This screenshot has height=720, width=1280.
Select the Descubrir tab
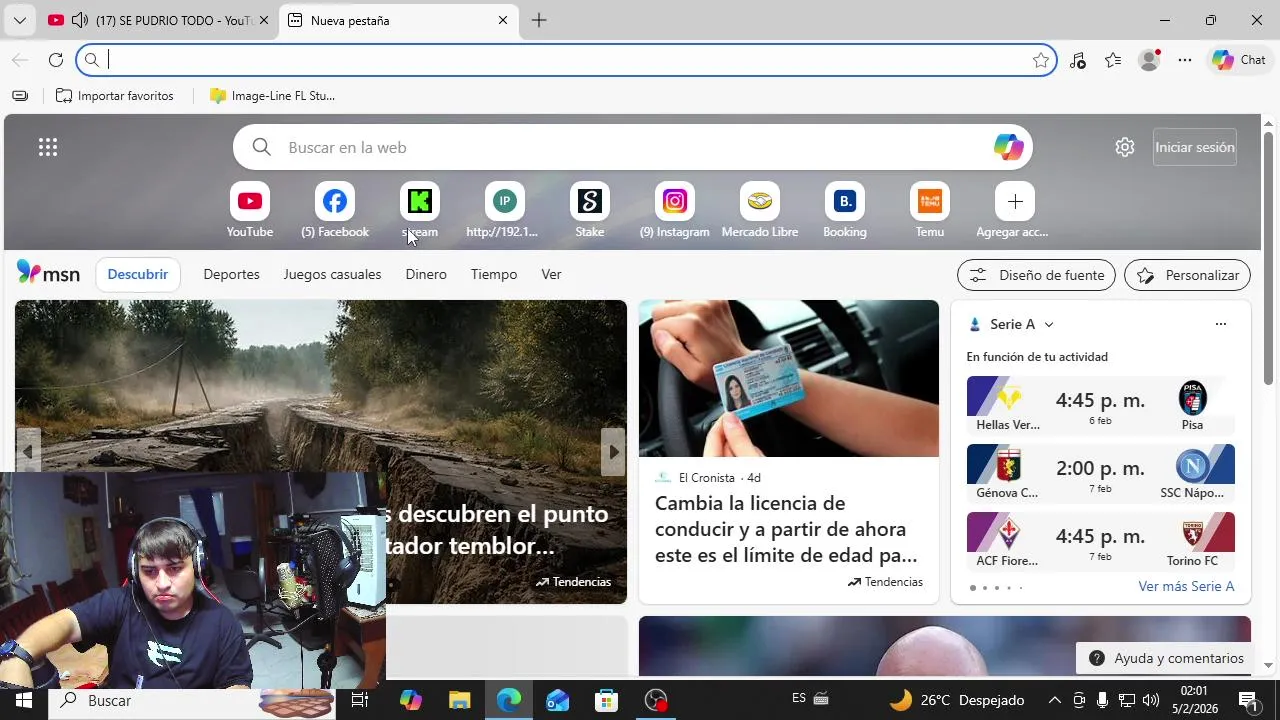click(138, 274)
